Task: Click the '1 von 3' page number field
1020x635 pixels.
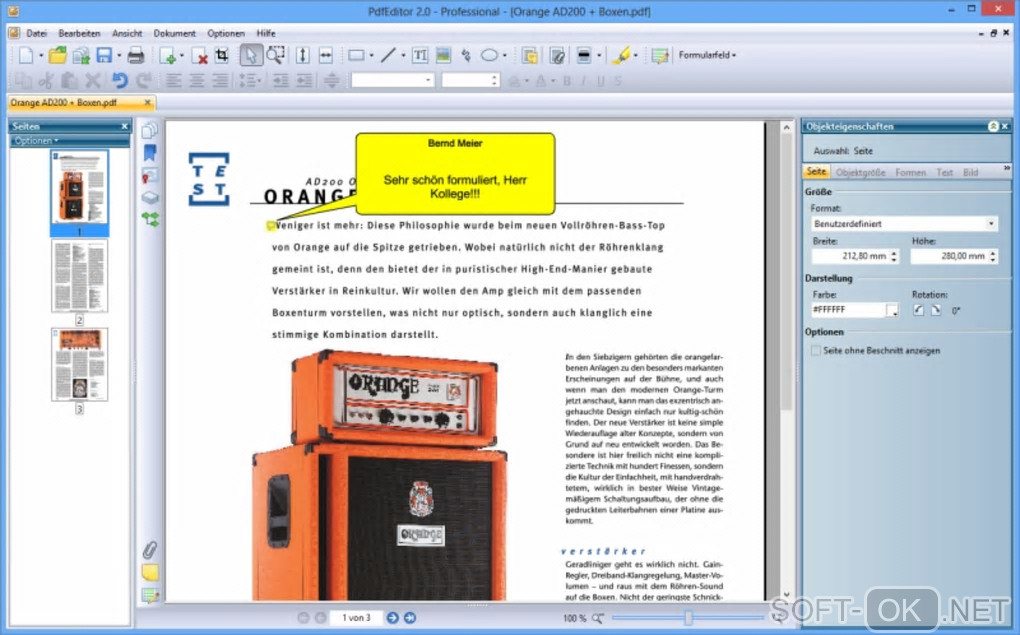Action: (x=356, y=617)
